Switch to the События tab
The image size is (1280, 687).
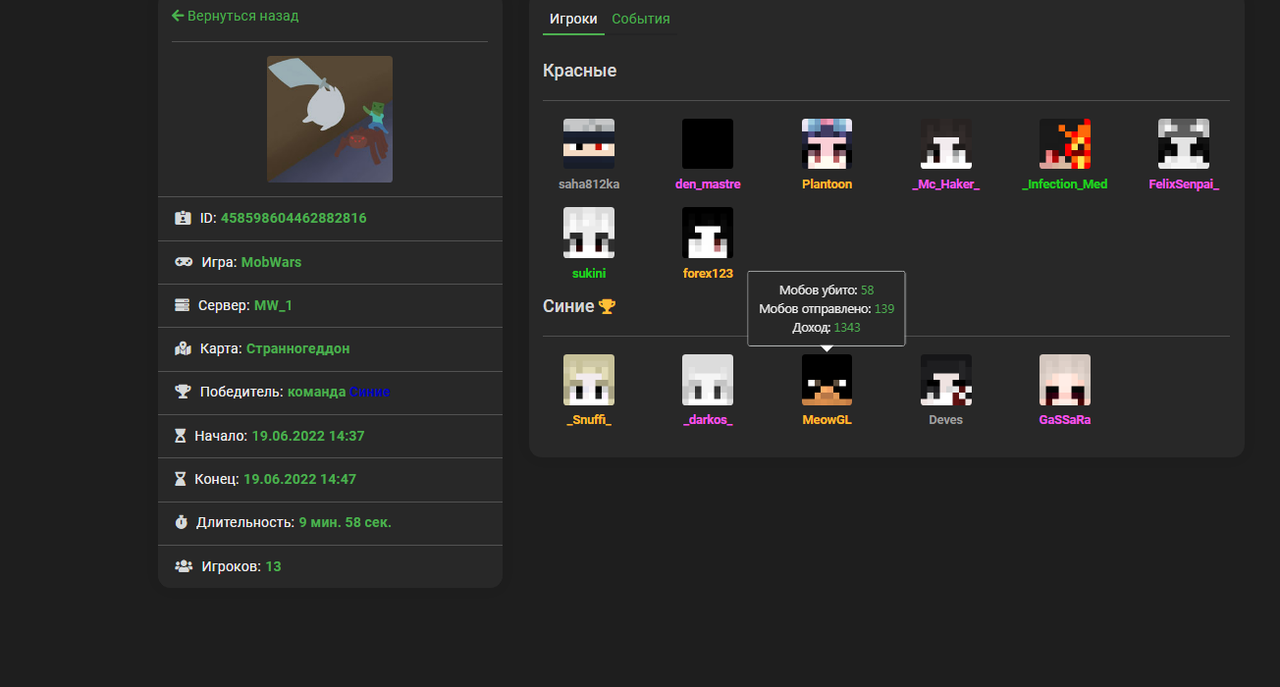pos(641,19)
